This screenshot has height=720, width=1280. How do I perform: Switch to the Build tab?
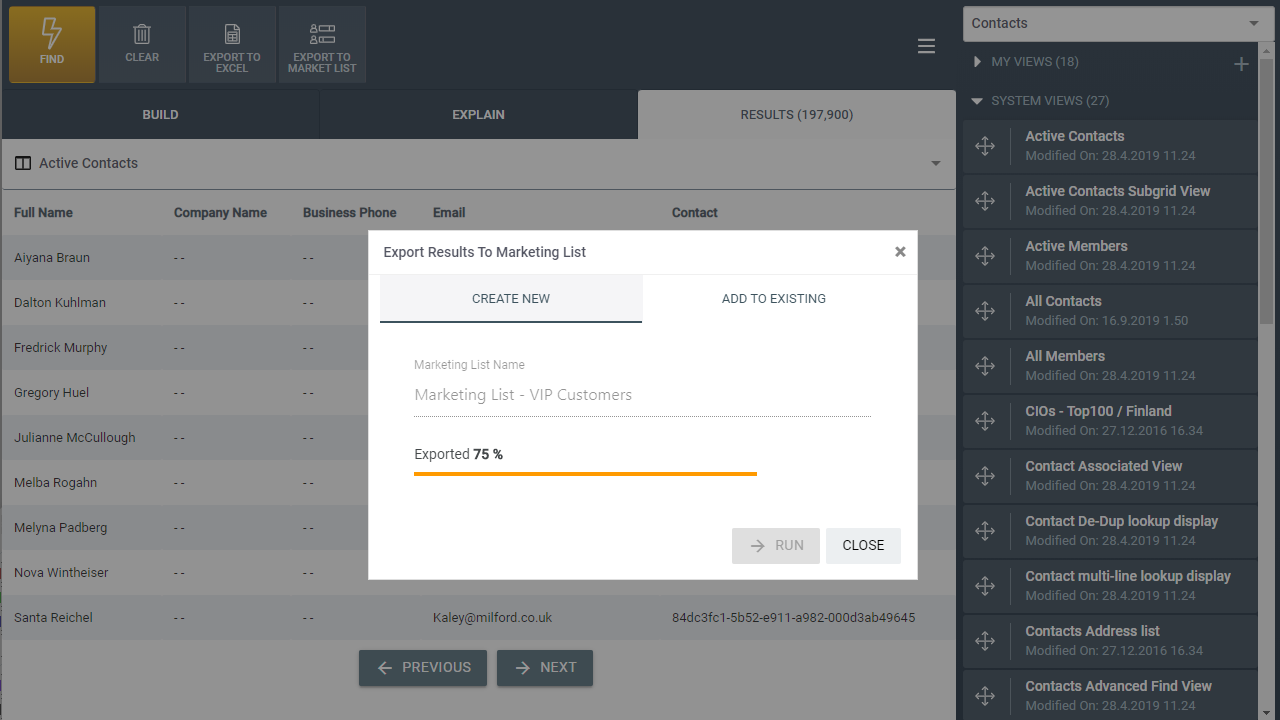click(160, 115)
